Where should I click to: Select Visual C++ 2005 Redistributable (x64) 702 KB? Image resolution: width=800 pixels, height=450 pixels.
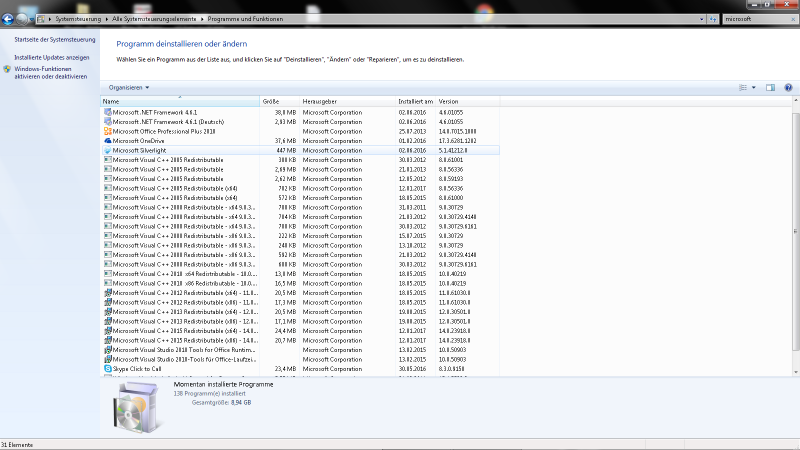(301, 188)
